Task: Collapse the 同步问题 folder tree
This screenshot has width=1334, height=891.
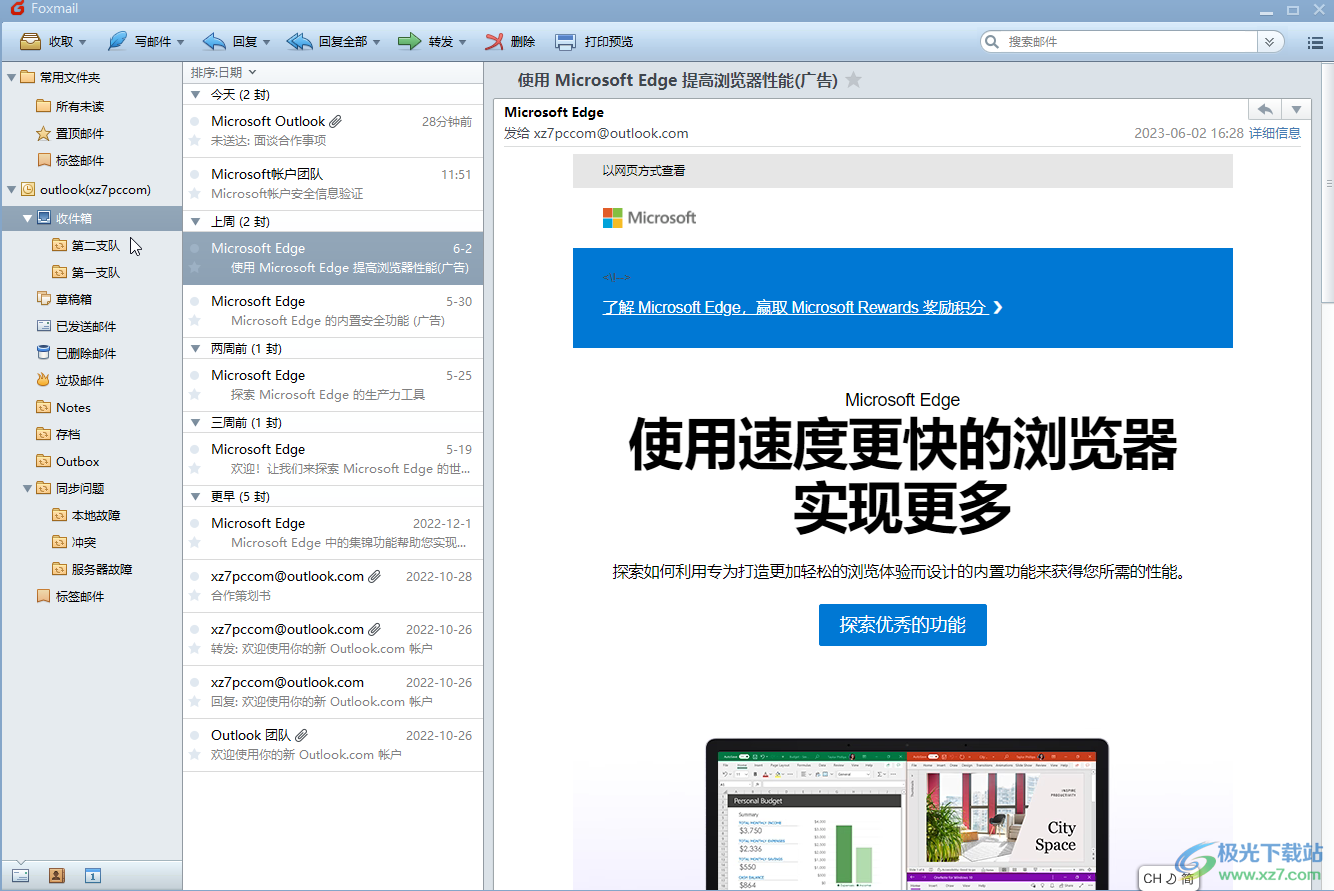Action: coord(27,488)
